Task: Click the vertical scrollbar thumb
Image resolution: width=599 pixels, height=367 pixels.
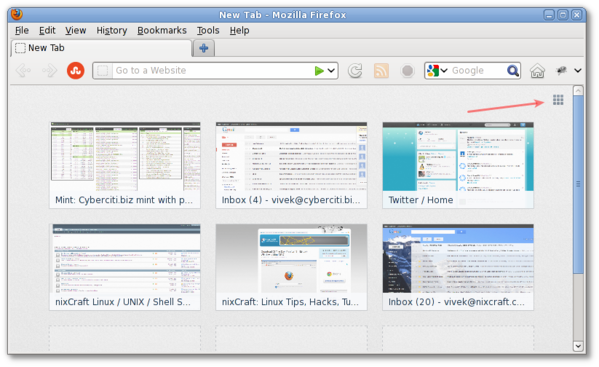Action: click(578, 184)
